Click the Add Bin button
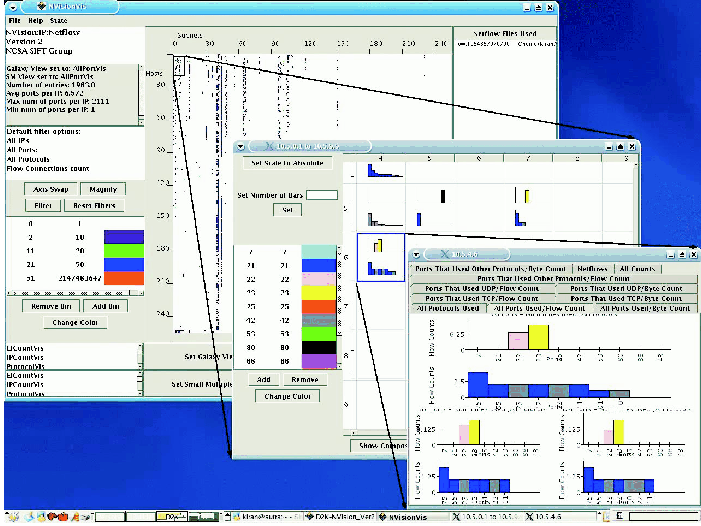The height and width of the screenshot is (526, 701). pos(104,306)
